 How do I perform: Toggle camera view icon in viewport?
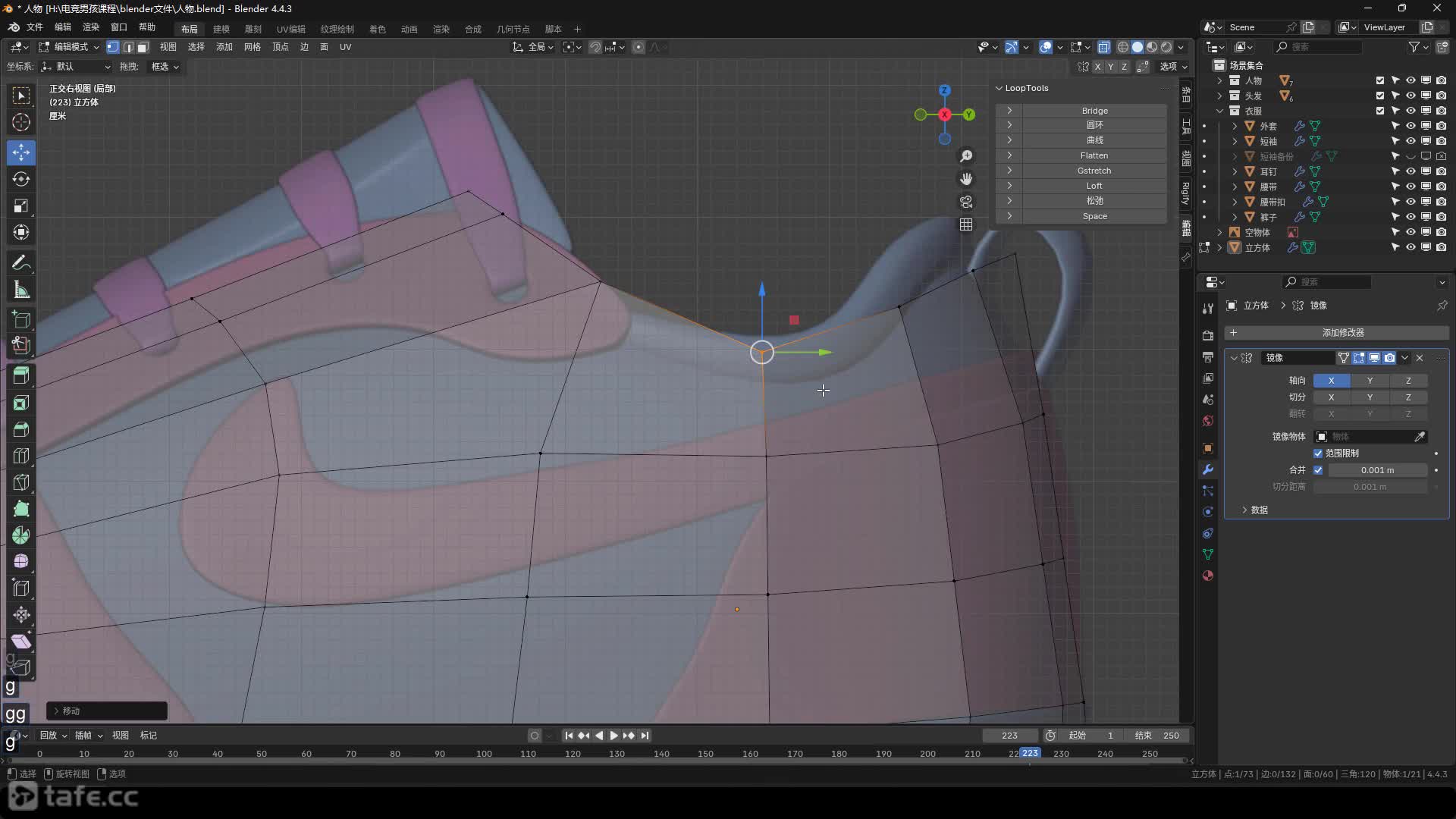pos(966,202)
